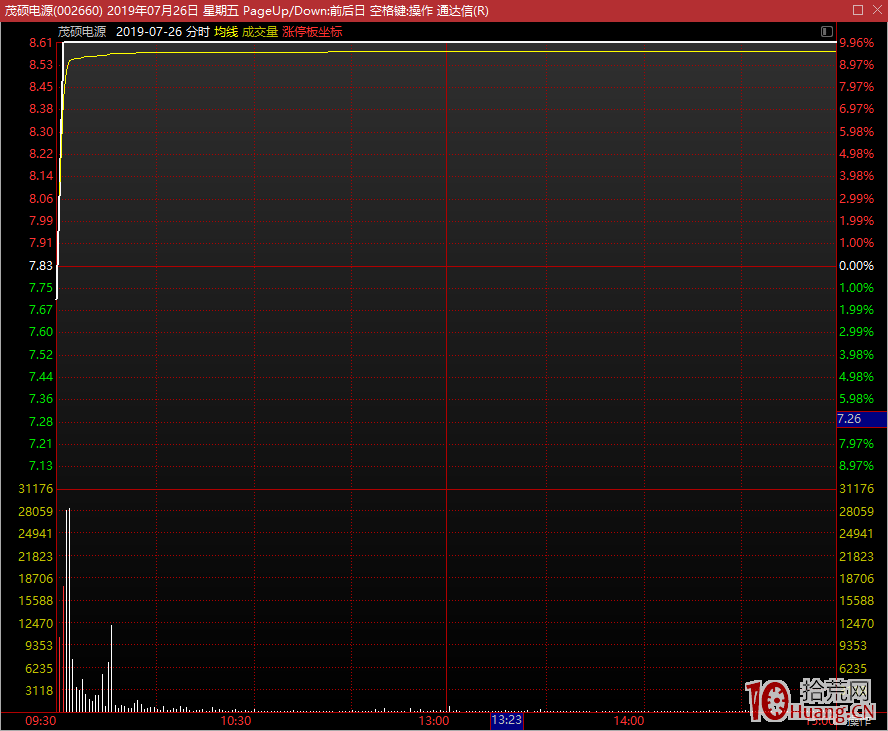Click the right volume axis label 21823
888x731 pixels.
click(x=856, y=557)
